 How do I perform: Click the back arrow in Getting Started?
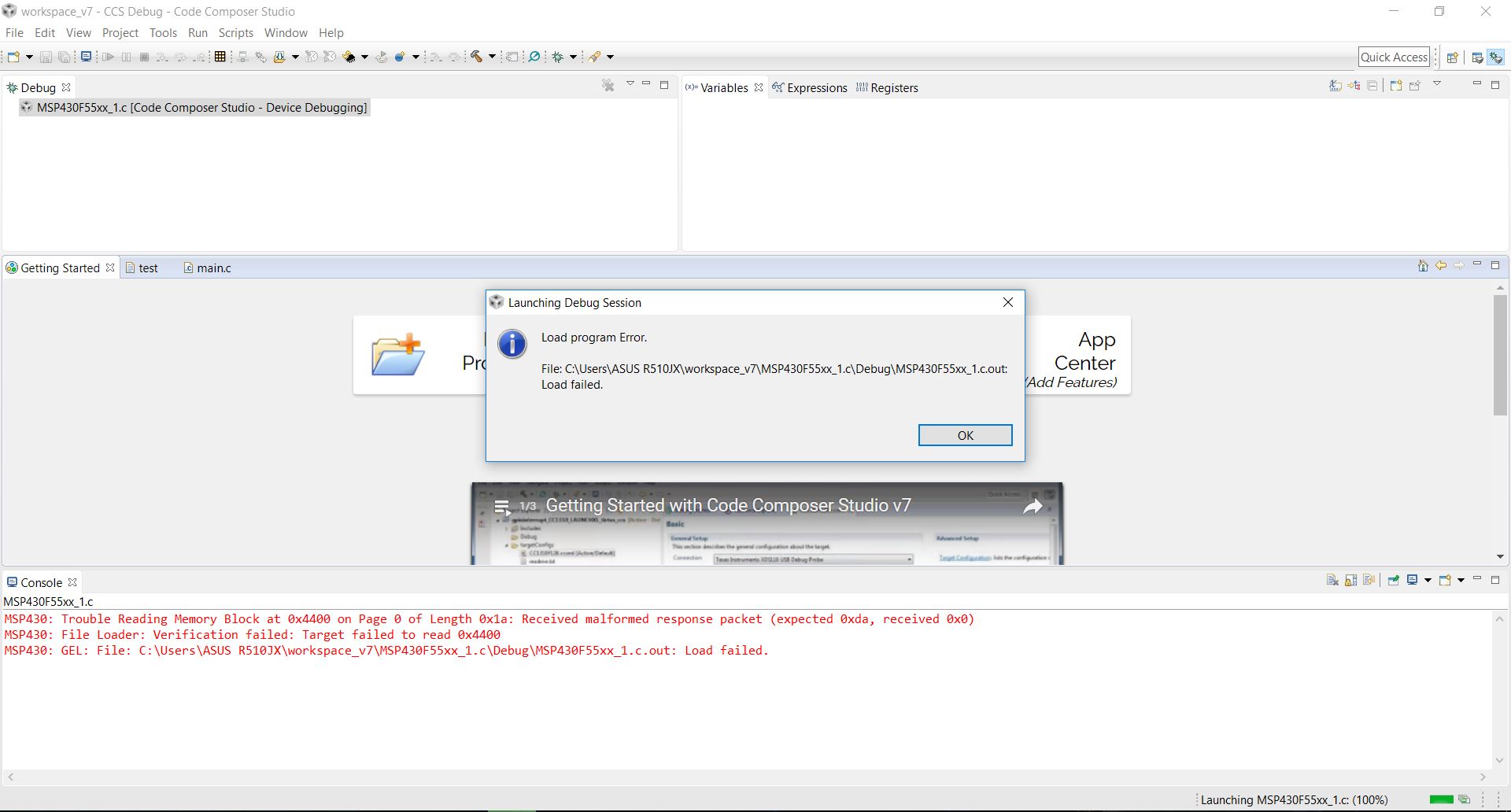[1441, 266]
